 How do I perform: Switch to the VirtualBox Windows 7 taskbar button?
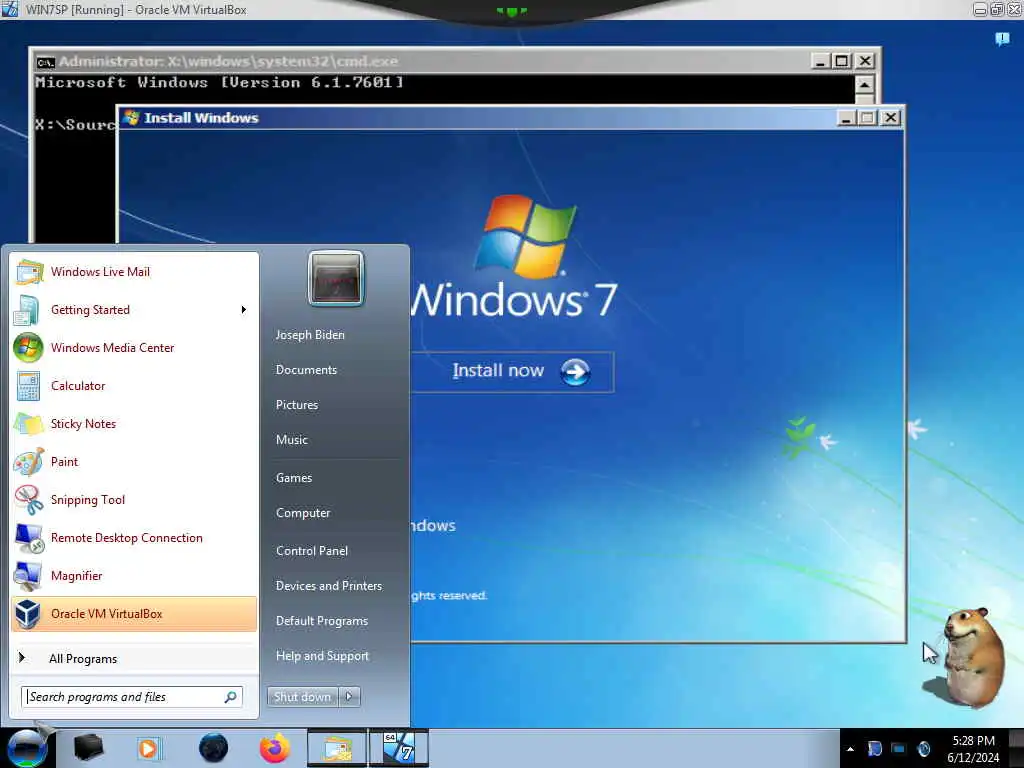coord(399,748)
